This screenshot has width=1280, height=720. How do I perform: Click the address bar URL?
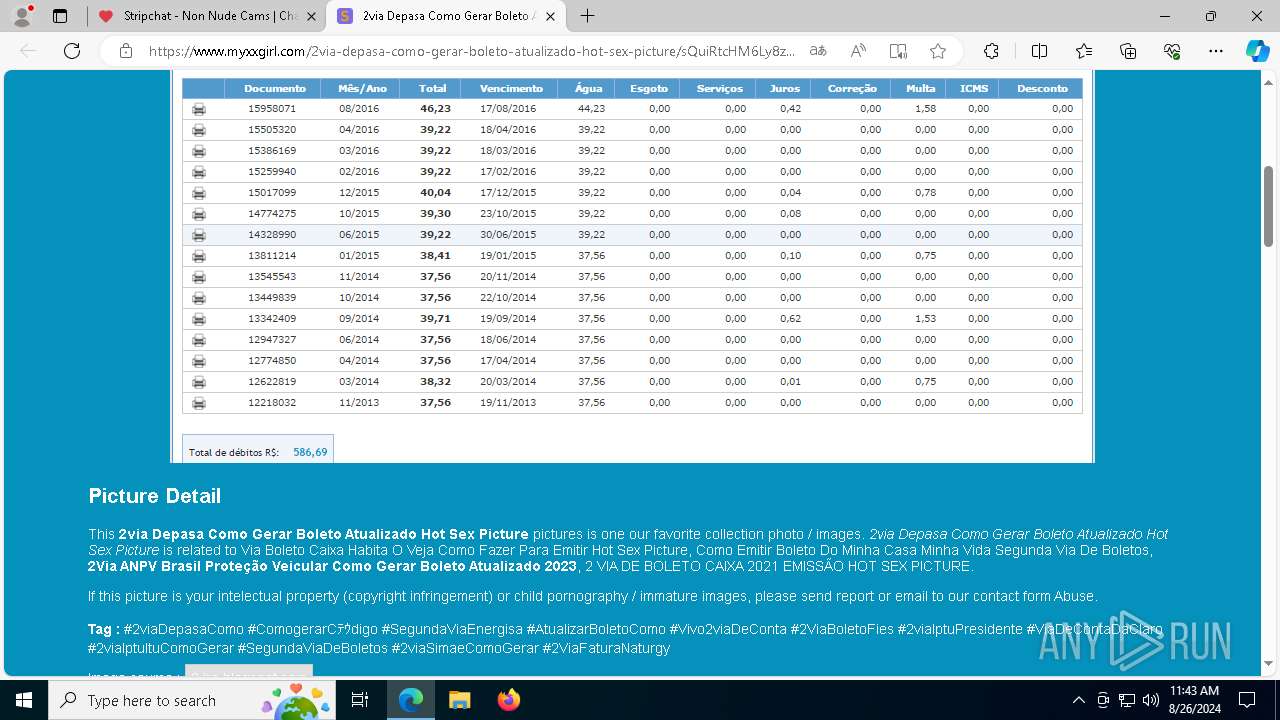tap(472, 51)
